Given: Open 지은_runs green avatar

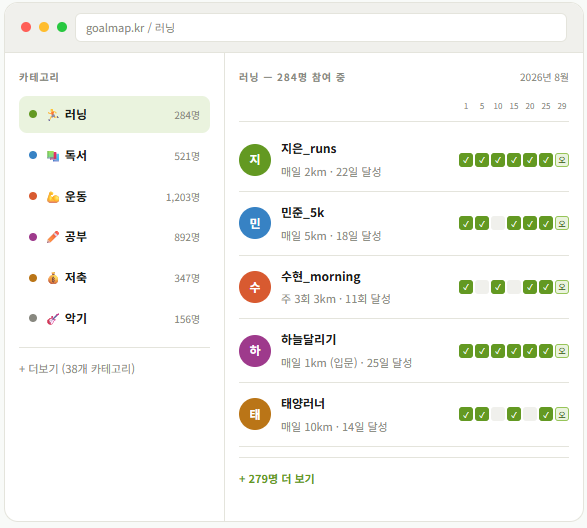Looking at the screenshot, I should (255, 160).
